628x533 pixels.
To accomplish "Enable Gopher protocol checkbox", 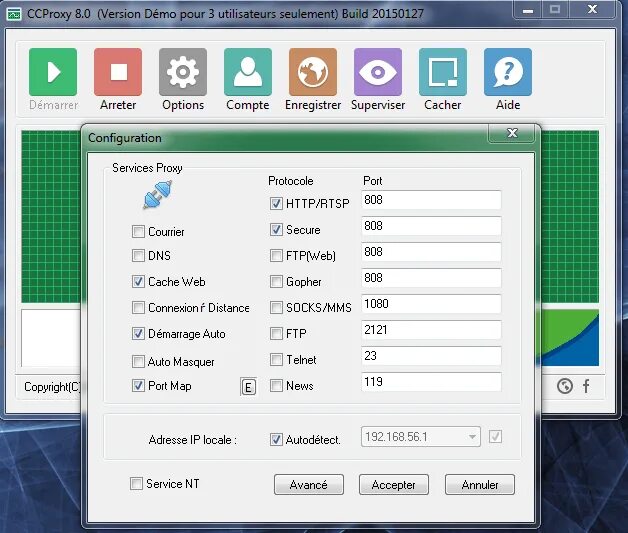I will coord(276,282).
